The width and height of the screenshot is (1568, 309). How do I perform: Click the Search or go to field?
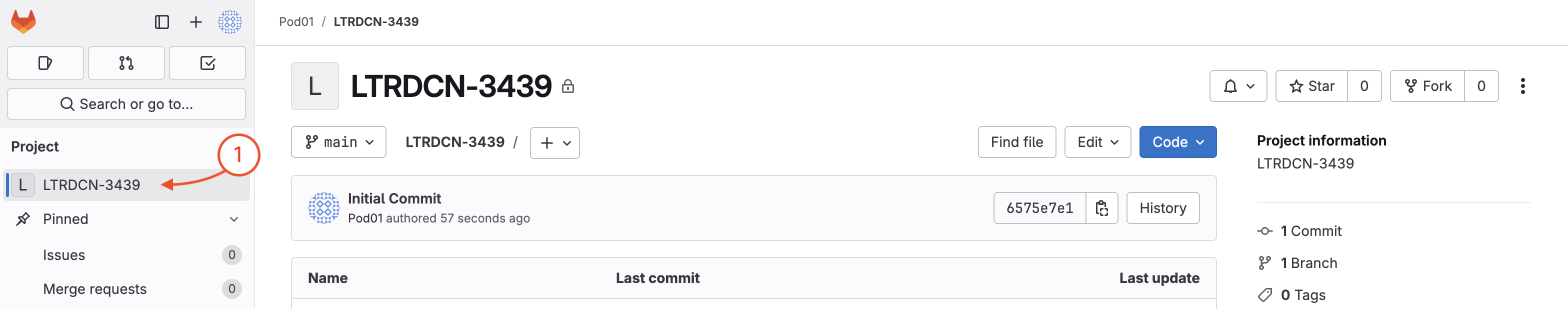point(126,104)
